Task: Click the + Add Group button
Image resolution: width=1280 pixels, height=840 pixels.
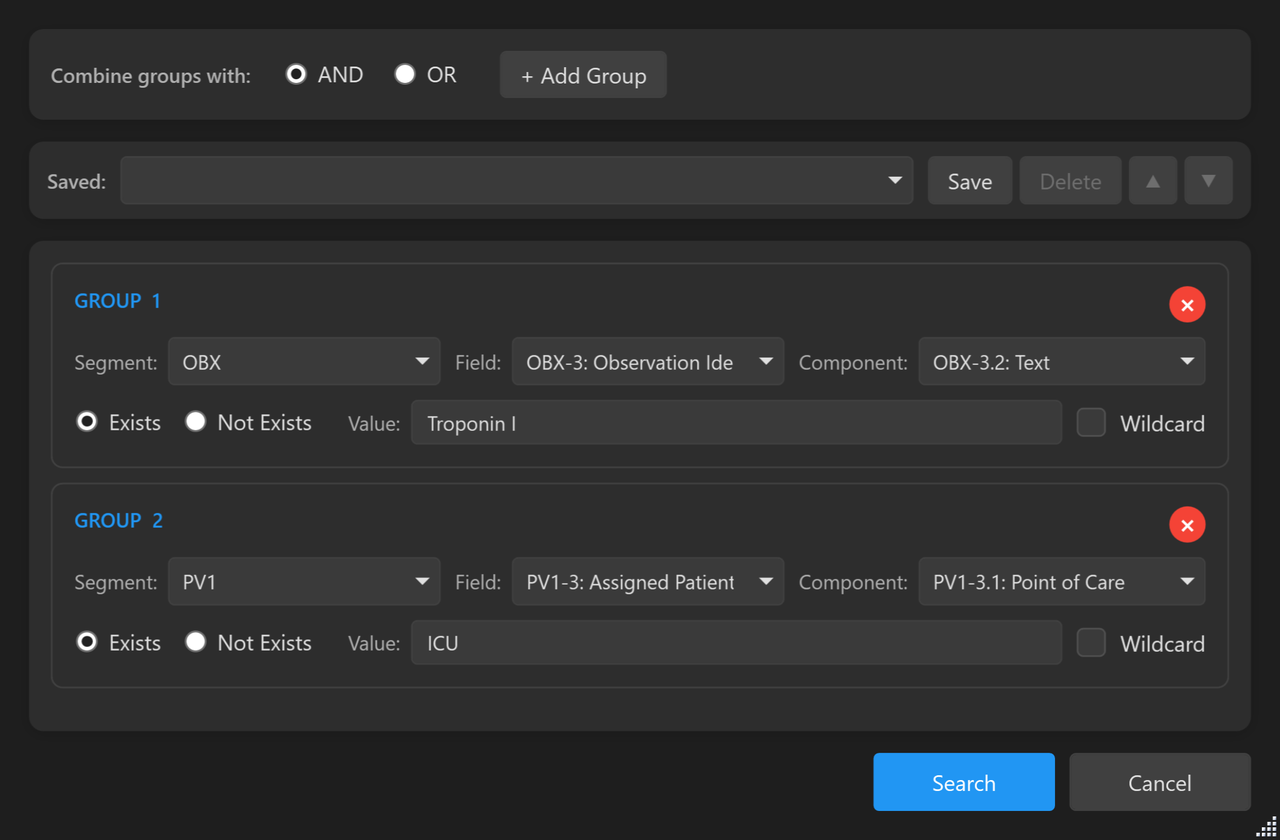Action: click(583, 75)
